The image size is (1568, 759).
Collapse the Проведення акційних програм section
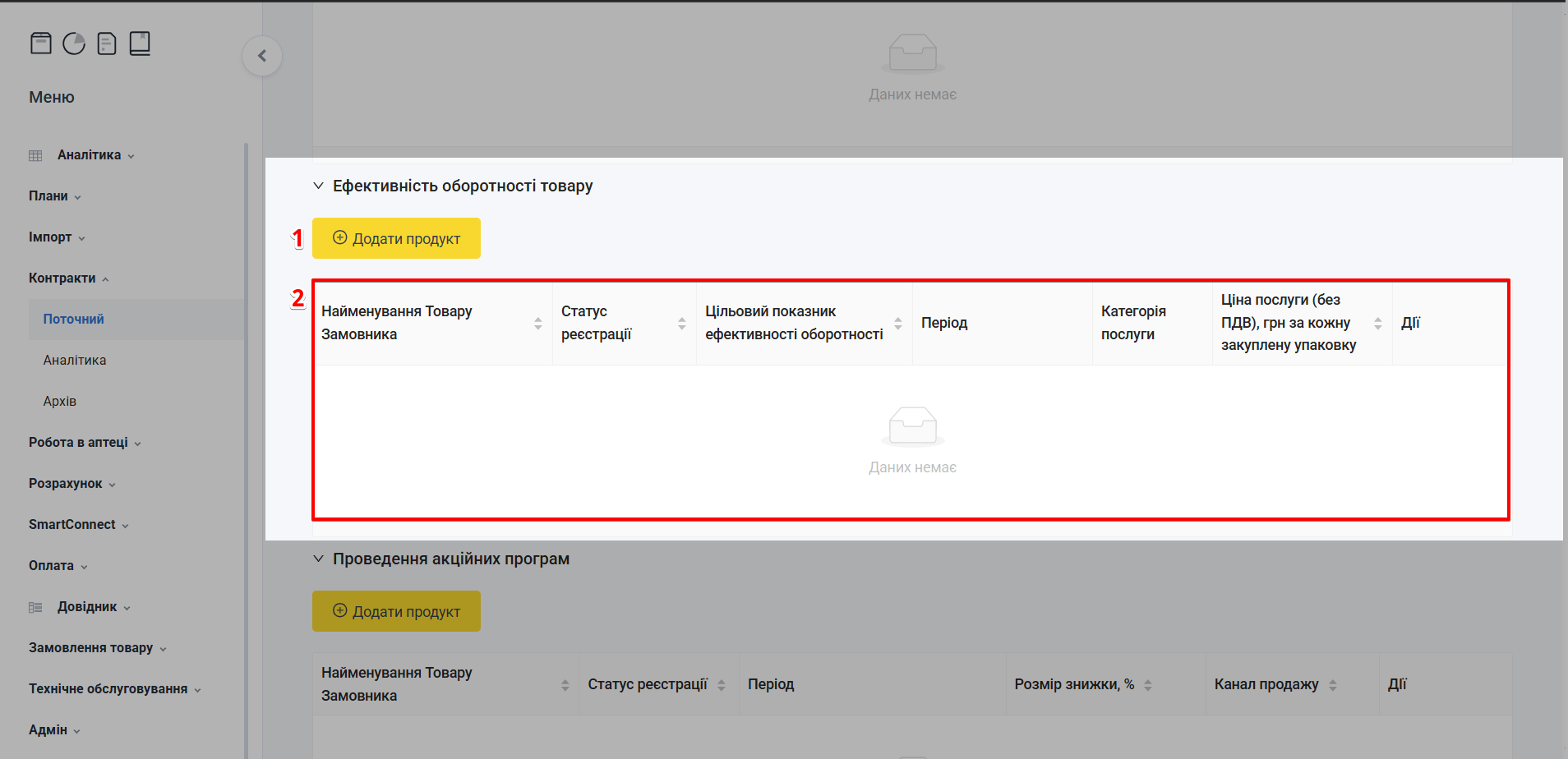pyautogui.click(x=319, y=559)
